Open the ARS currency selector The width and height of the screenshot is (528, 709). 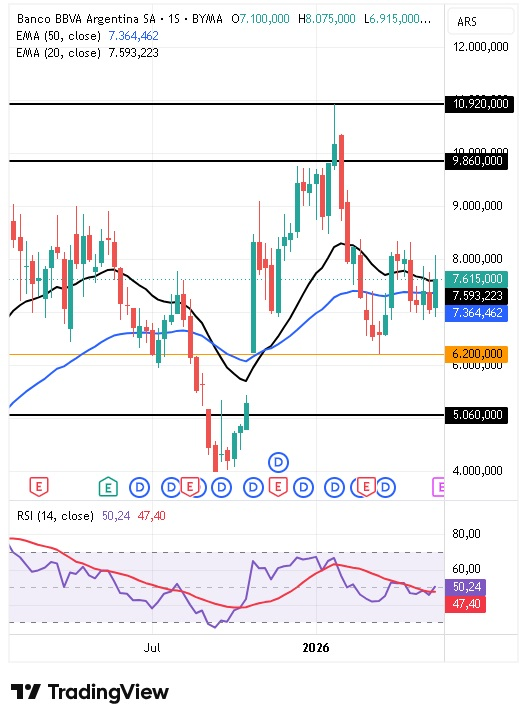pyautogui.click(x=481, y=21)
